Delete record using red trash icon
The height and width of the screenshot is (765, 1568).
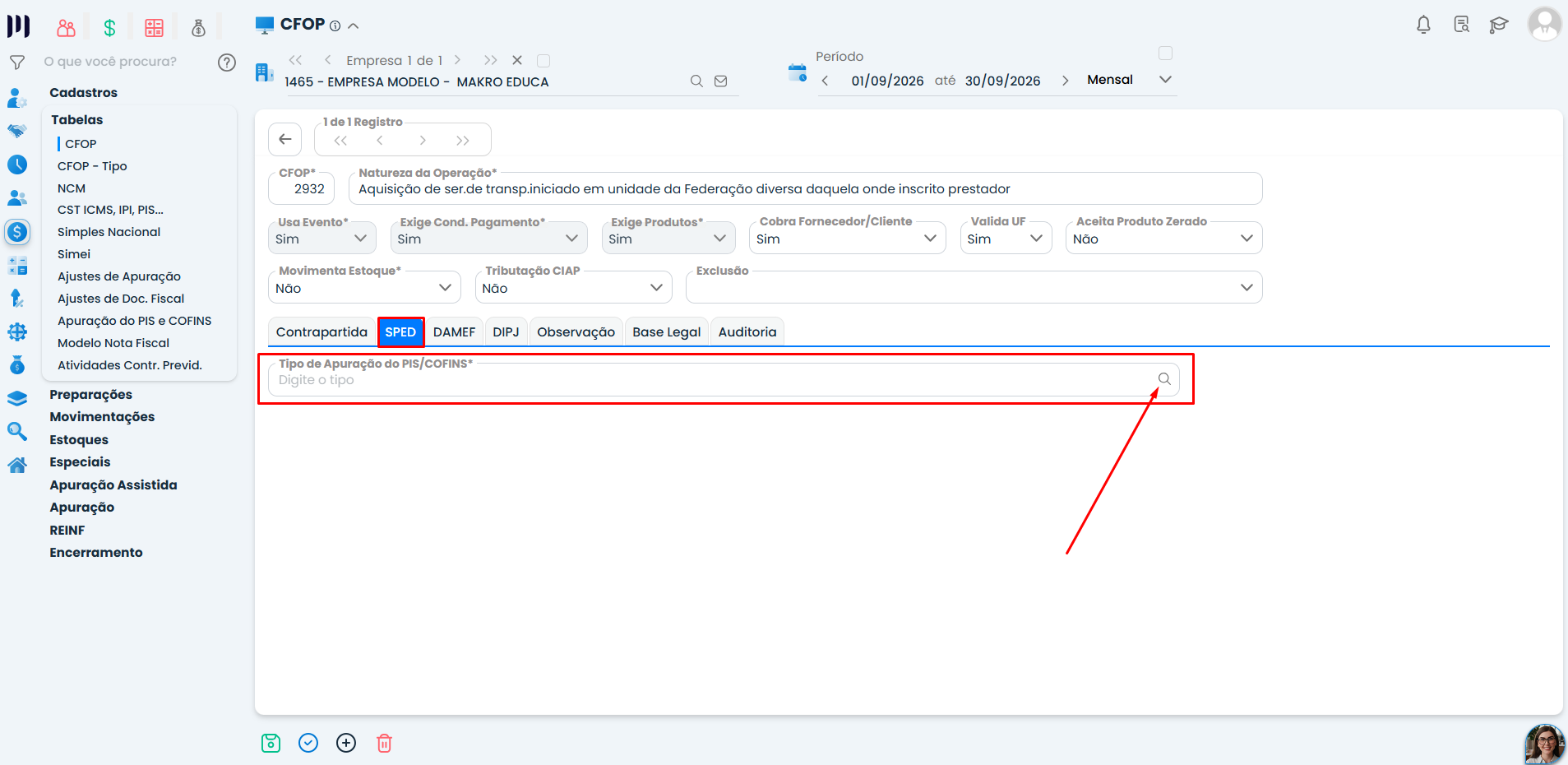tap(384, 743)
